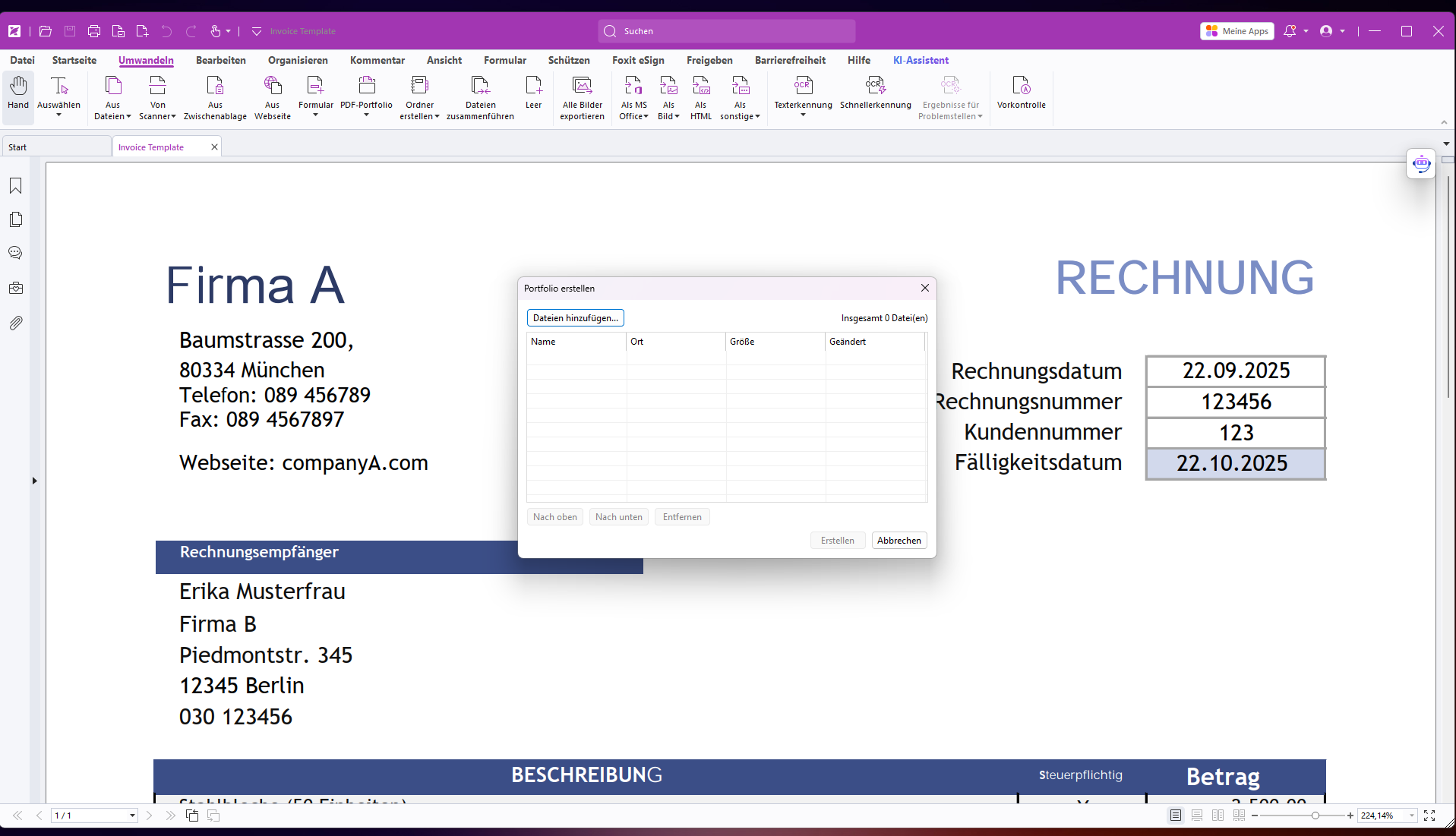
Task: Click Abbrechen in the portfolio dialog
Action: pyautogui.click(x=899, y=541)
